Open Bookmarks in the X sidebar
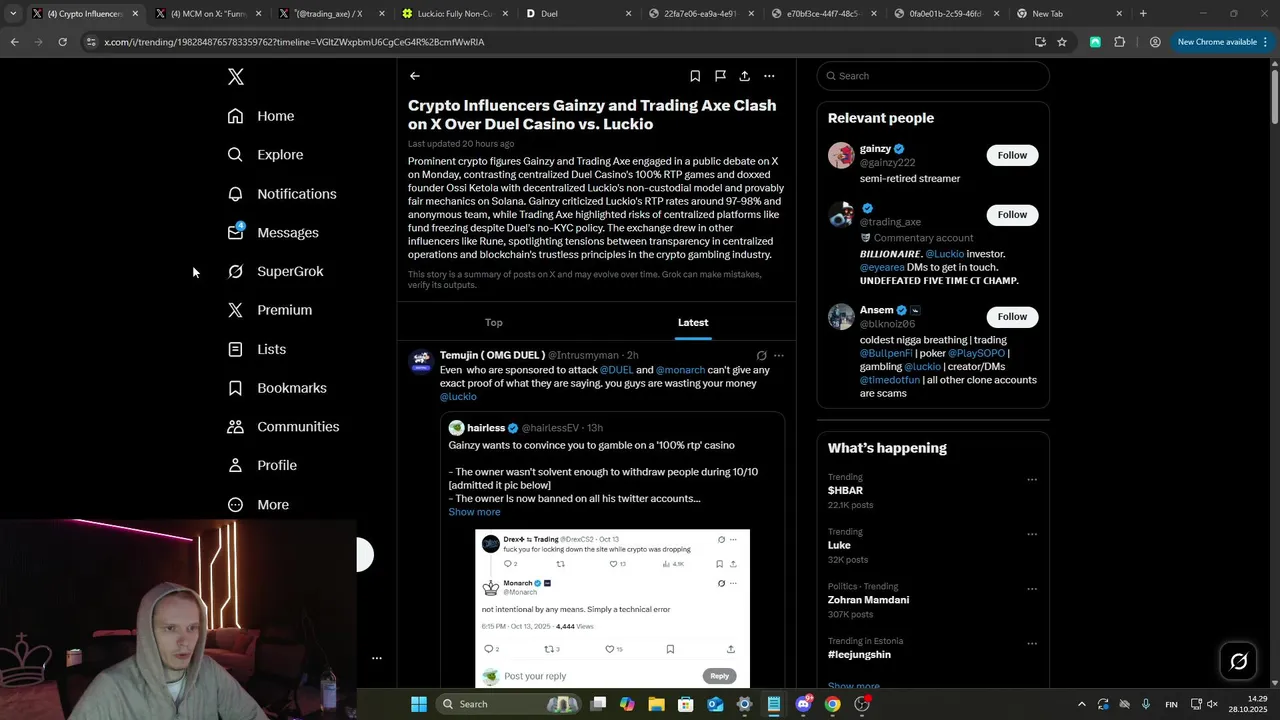The width and height of the screenshot is (1280, 720). coord(277,388)
